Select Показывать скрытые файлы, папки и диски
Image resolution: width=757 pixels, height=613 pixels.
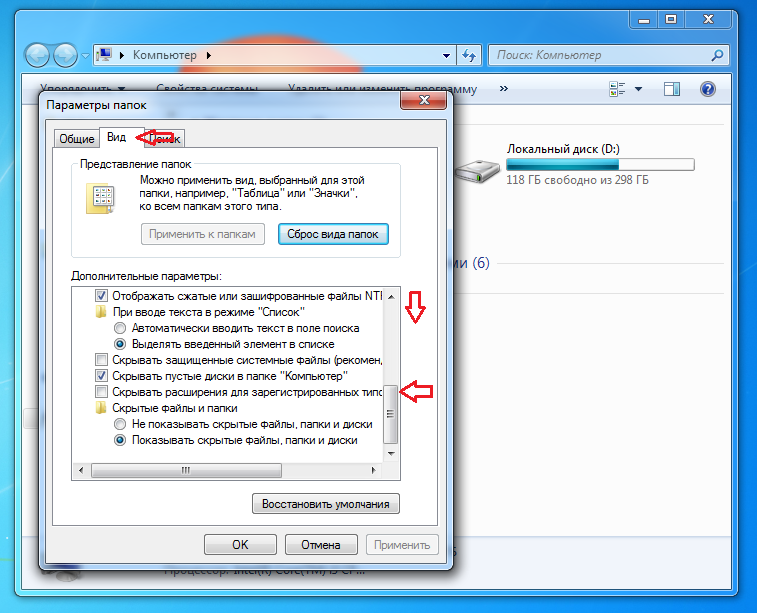[120, 440]
